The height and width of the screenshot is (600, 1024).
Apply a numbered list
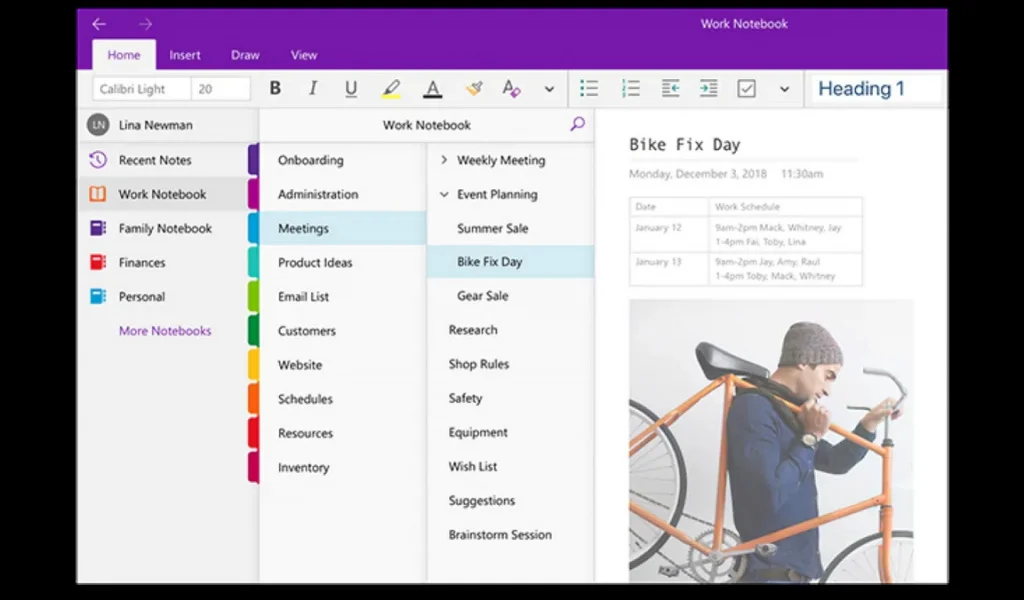631,88
